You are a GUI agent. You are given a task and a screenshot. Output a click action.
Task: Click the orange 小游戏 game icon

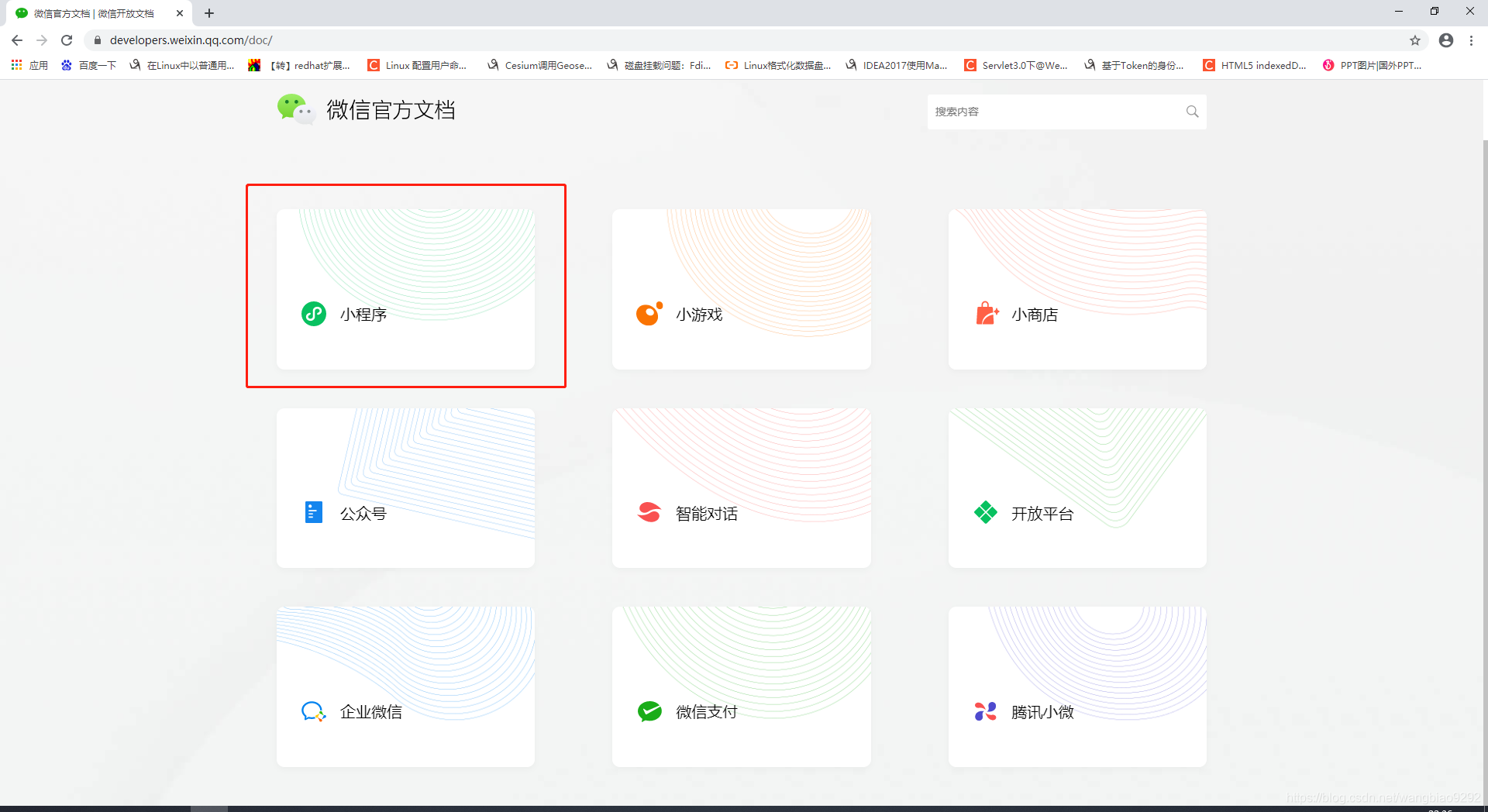pos(649,314)
